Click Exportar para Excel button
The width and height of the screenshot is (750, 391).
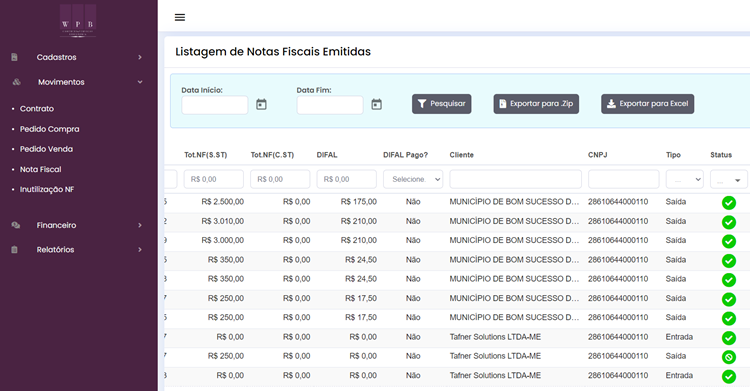point(648,104)
